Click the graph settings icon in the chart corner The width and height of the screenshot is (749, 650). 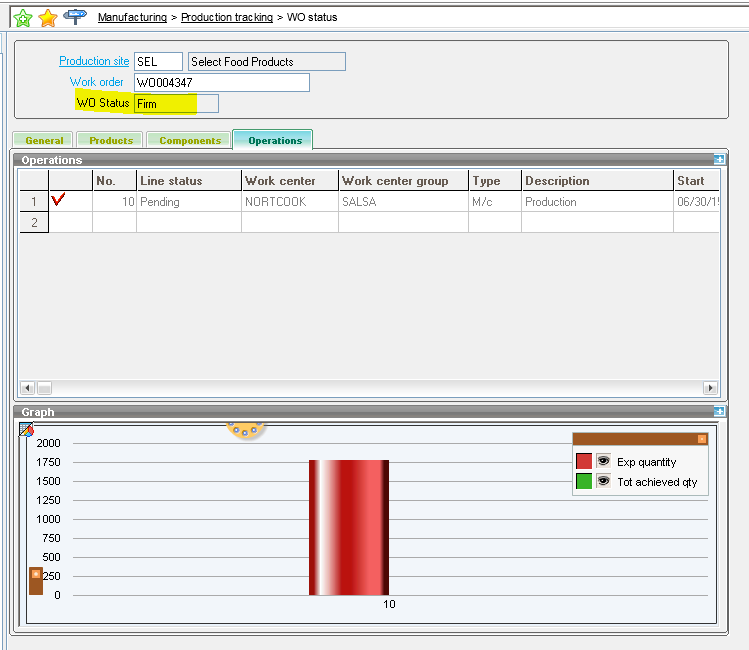click(x=27, y=429)
